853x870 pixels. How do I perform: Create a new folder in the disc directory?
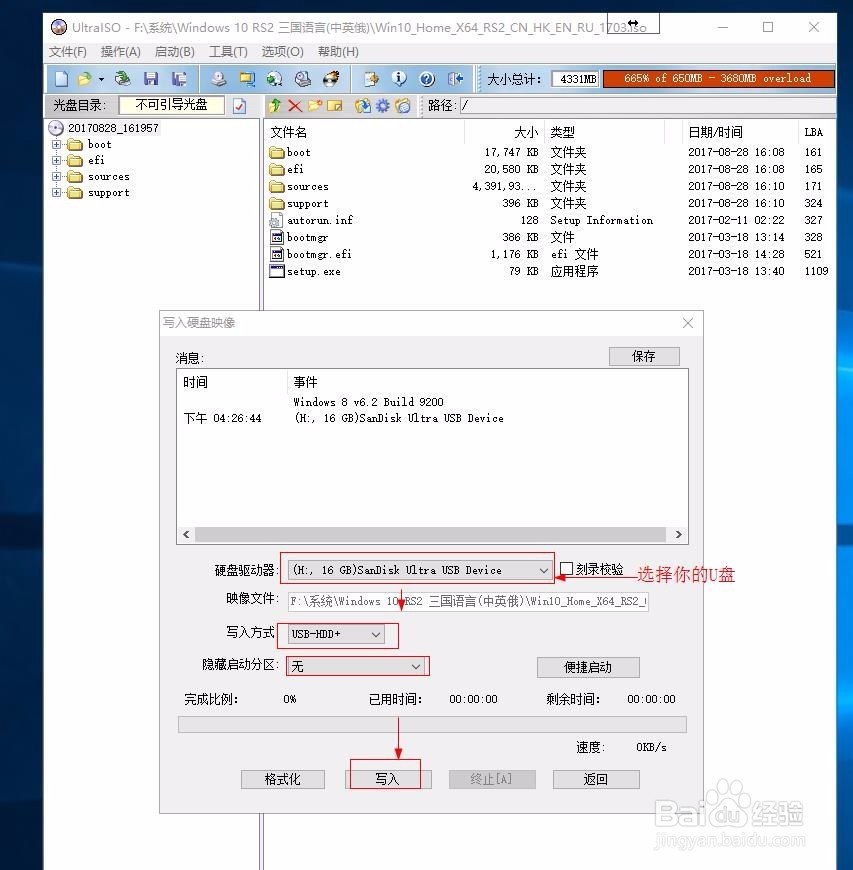pyautogui.click(x=313, y=104)
